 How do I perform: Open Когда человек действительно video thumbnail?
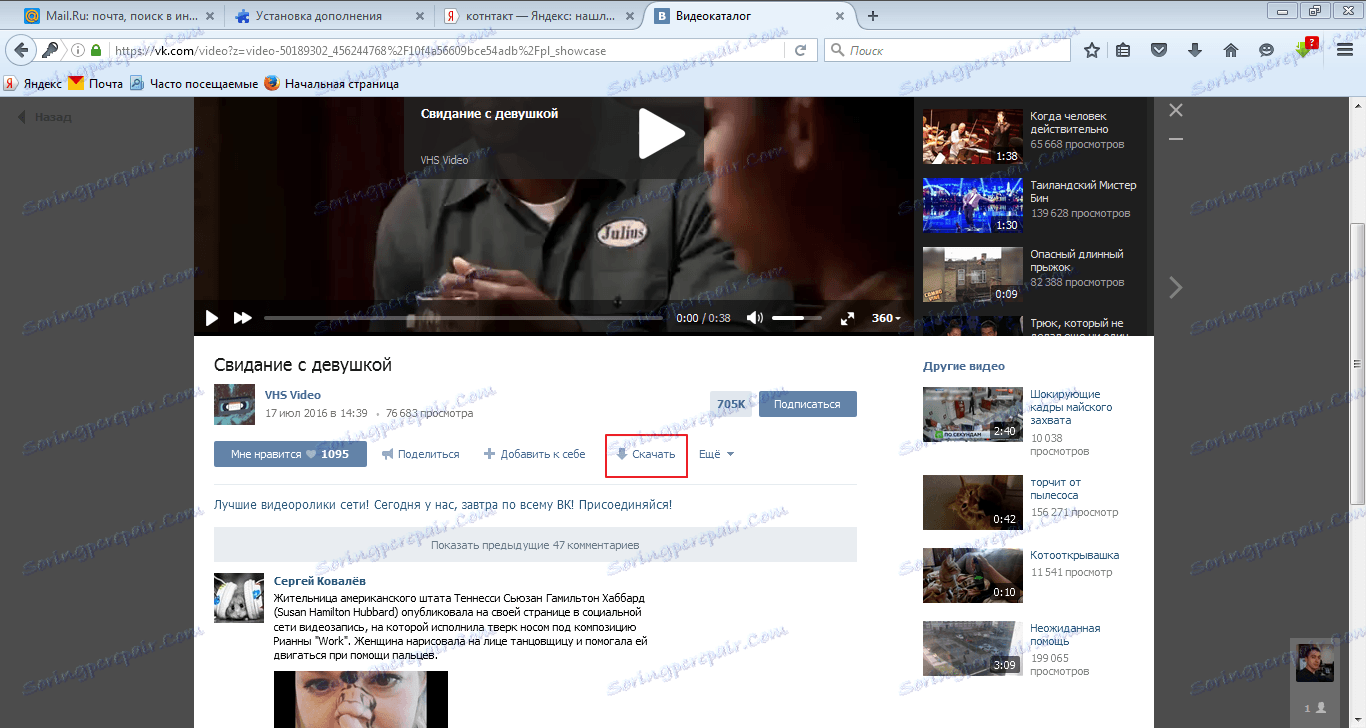click(972, 135)
